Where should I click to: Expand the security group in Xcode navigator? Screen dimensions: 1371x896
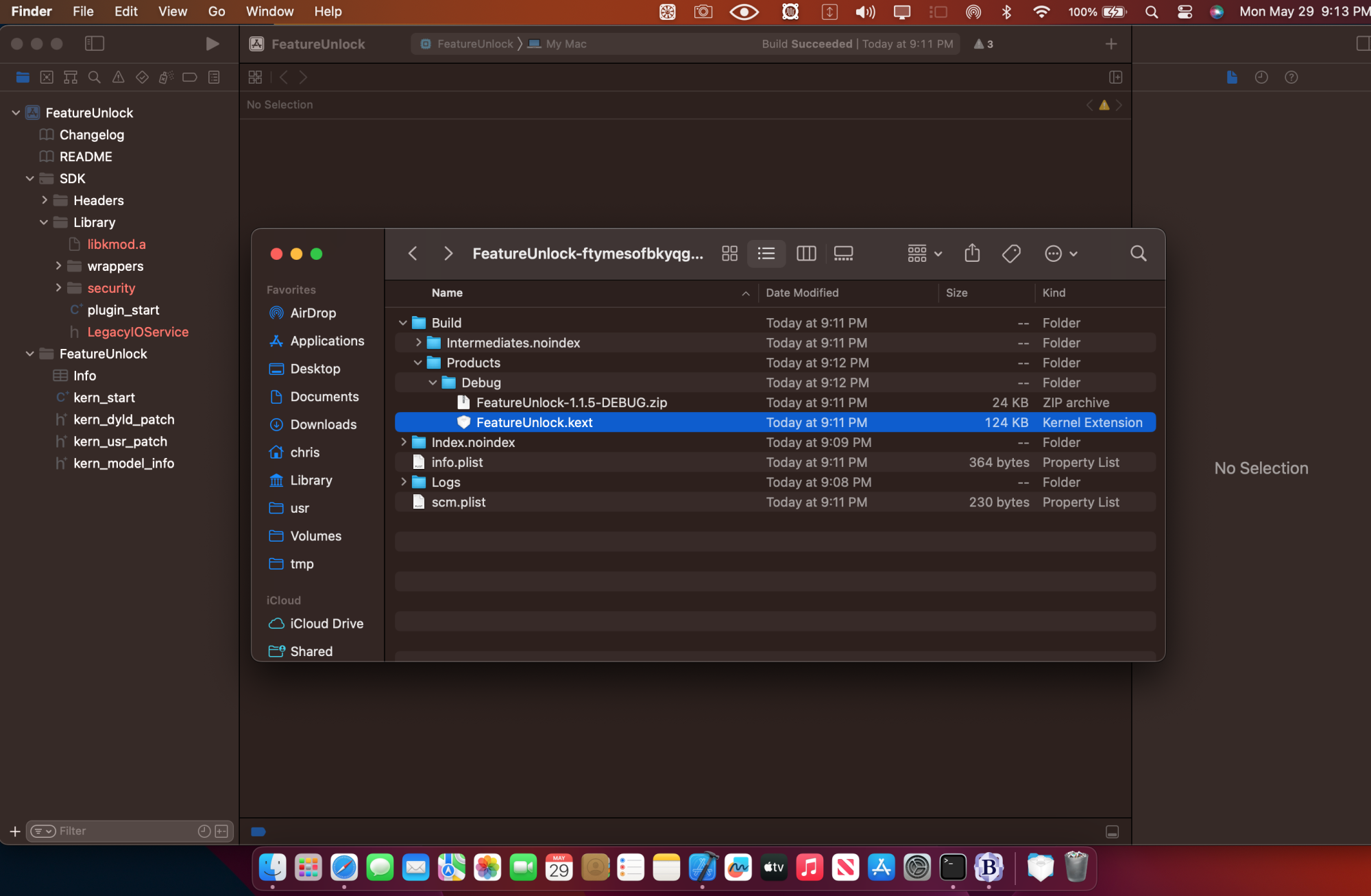58,288
